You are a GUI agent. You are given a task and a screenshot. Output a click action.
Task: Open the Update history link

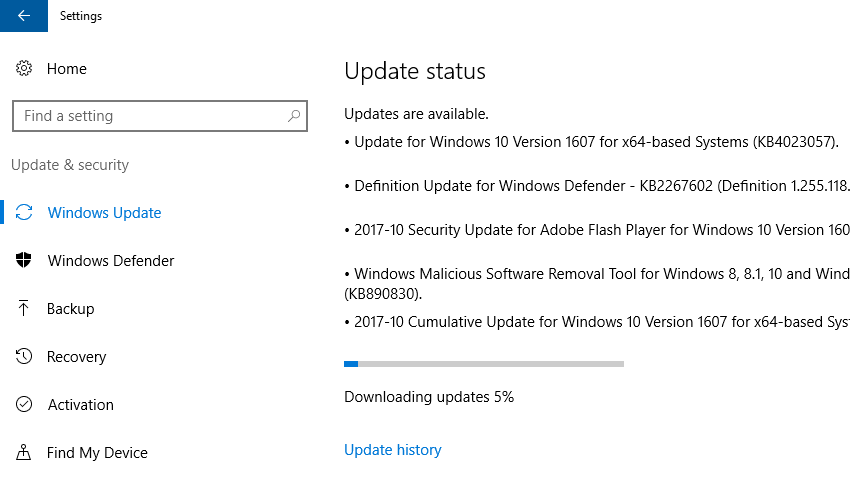[393, 450]
